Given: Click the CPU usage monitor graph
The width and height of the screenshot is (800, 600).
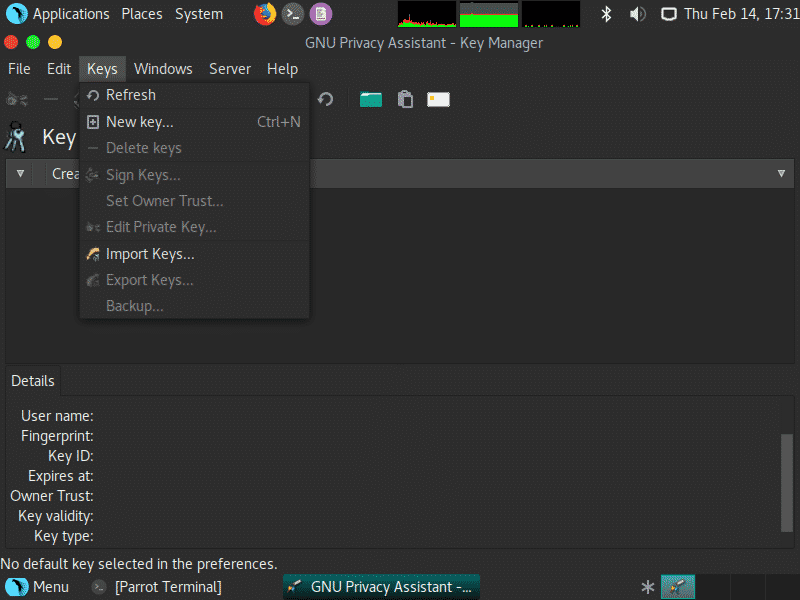Looking at the screenshot, I should [x=427, y=14].
